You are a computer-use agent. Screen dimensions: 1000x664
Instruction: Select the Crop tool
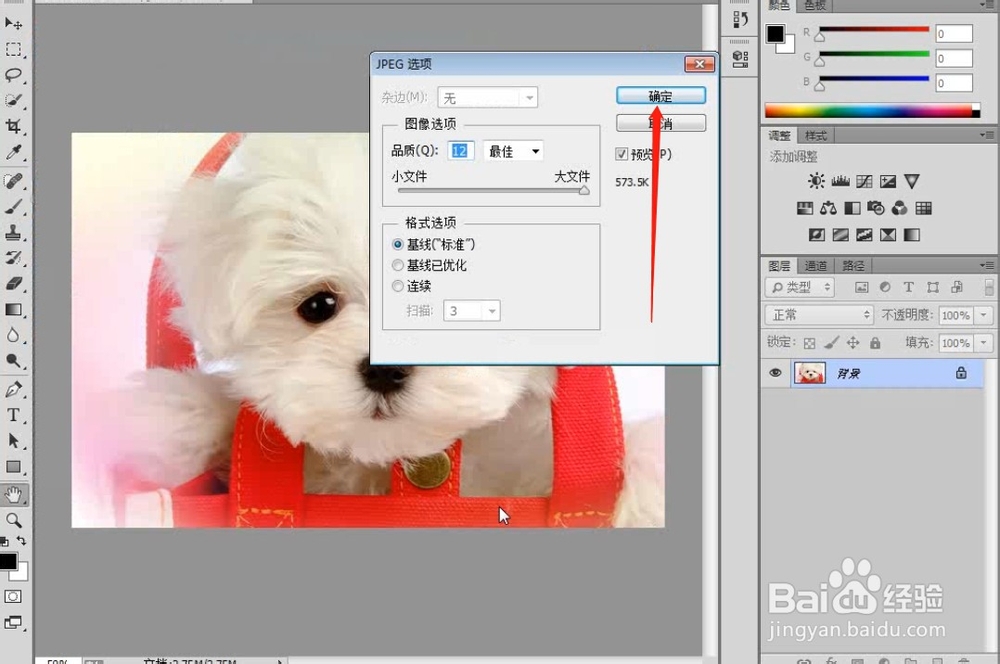13,126
